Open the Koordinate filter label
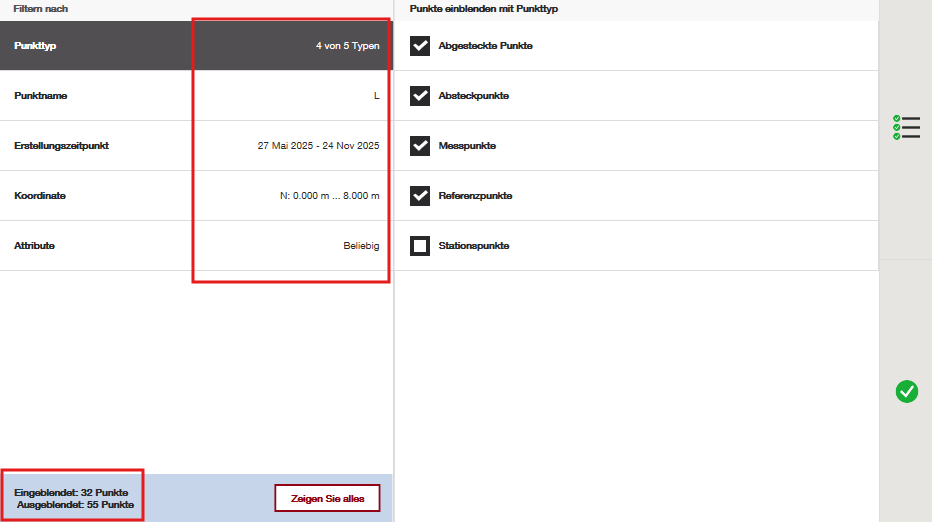This screenshot has height=522, width=932. point(40,196)
